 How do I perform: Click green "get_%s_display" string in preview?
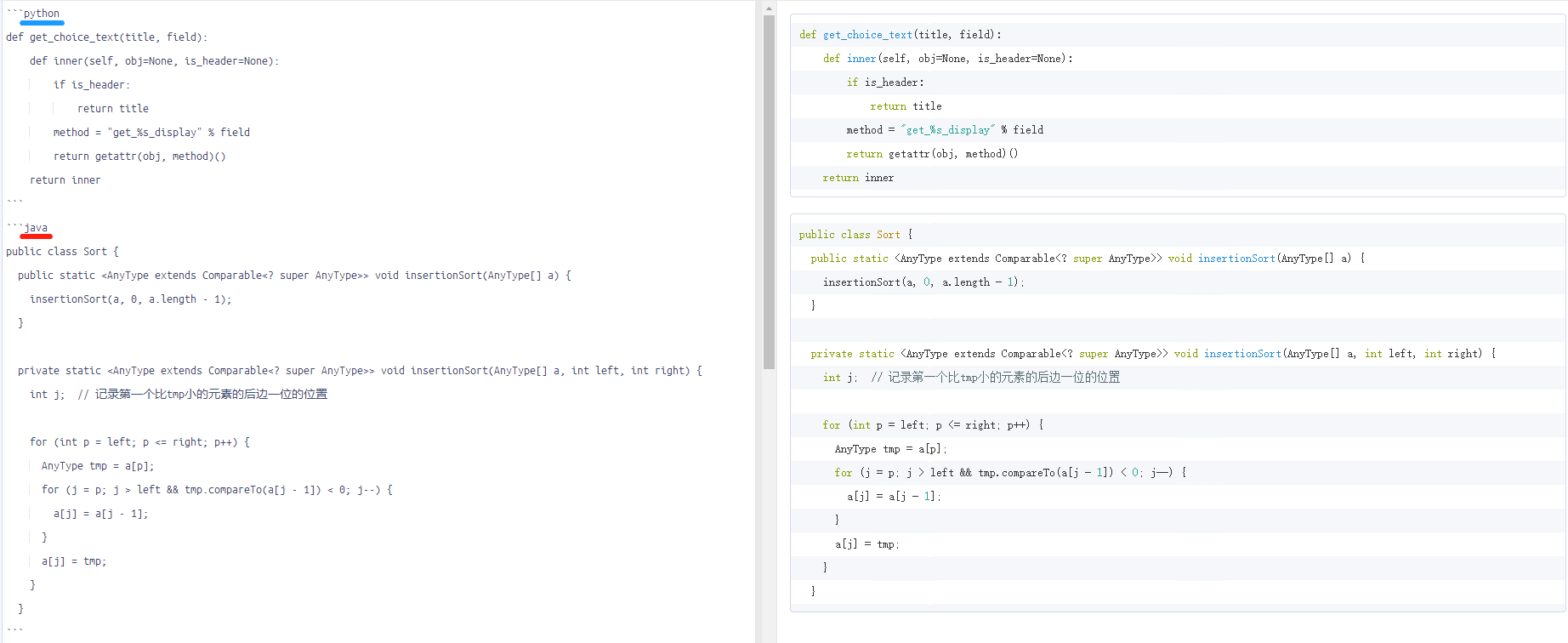pos(947,130)
